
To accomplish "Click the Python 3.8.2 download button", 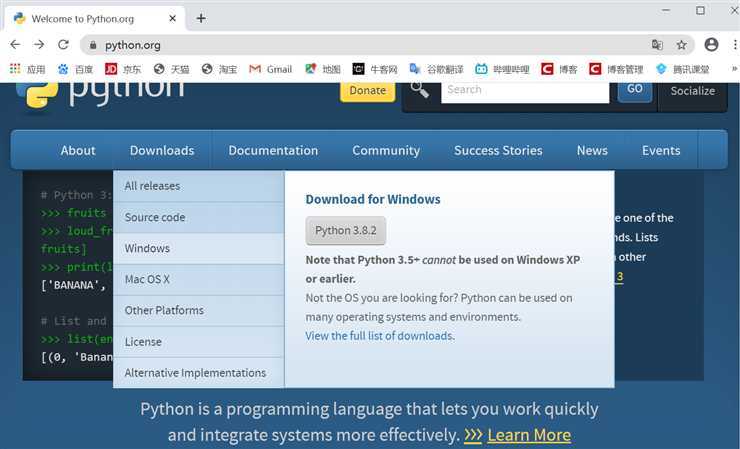I will click(x=345, y=231).
